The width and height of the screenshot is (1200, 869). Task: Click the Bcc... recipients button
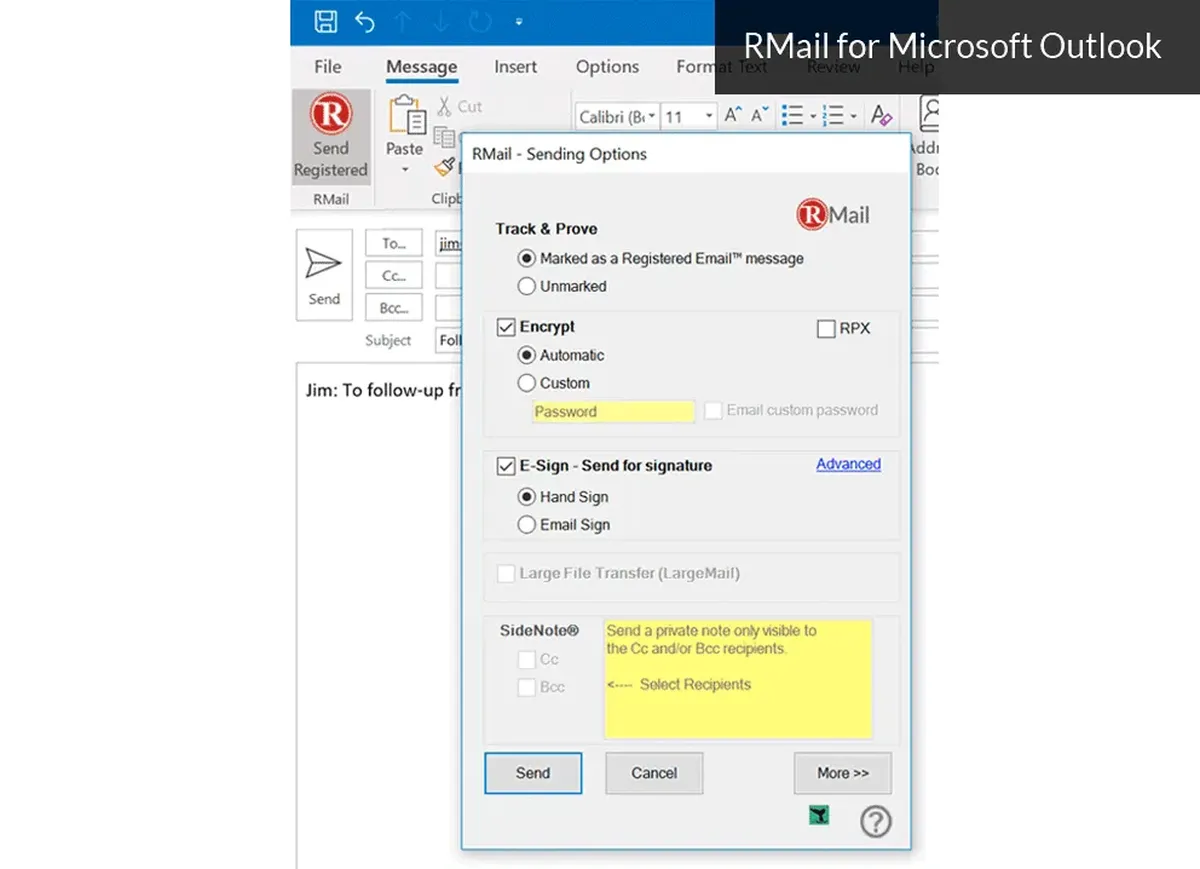394,307
